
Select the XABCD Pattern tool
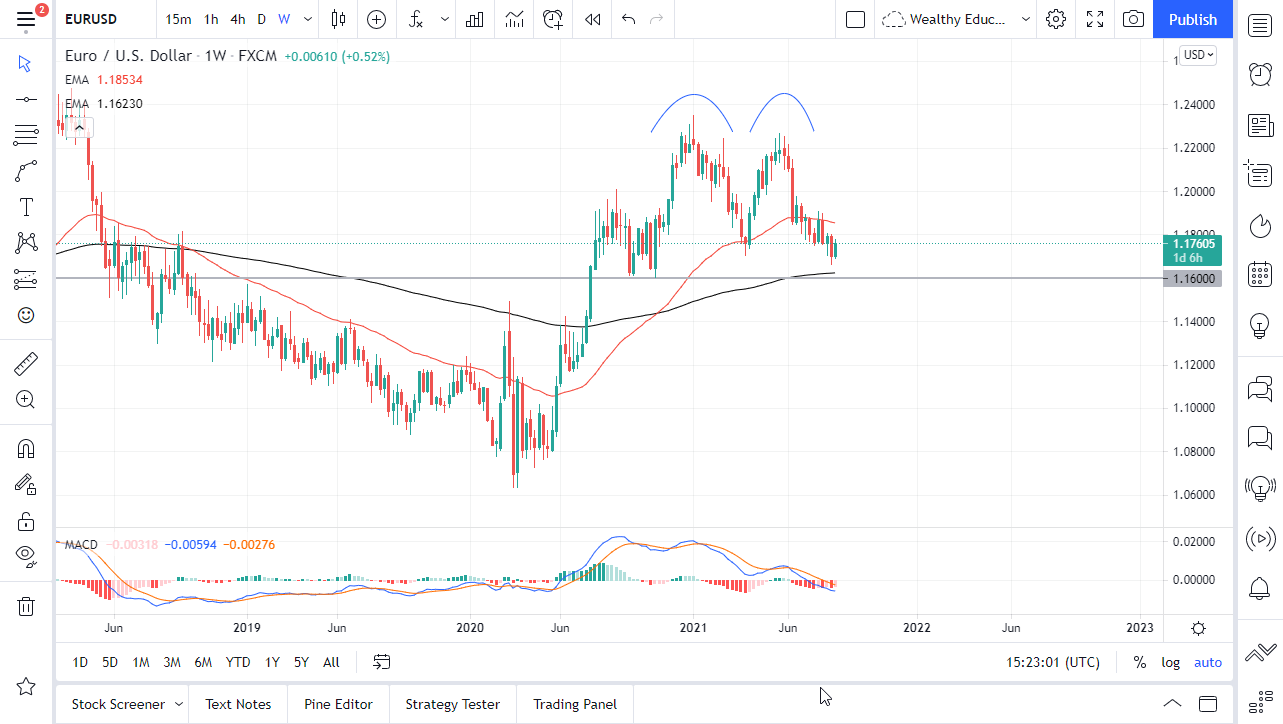click(x=25, y=243)
